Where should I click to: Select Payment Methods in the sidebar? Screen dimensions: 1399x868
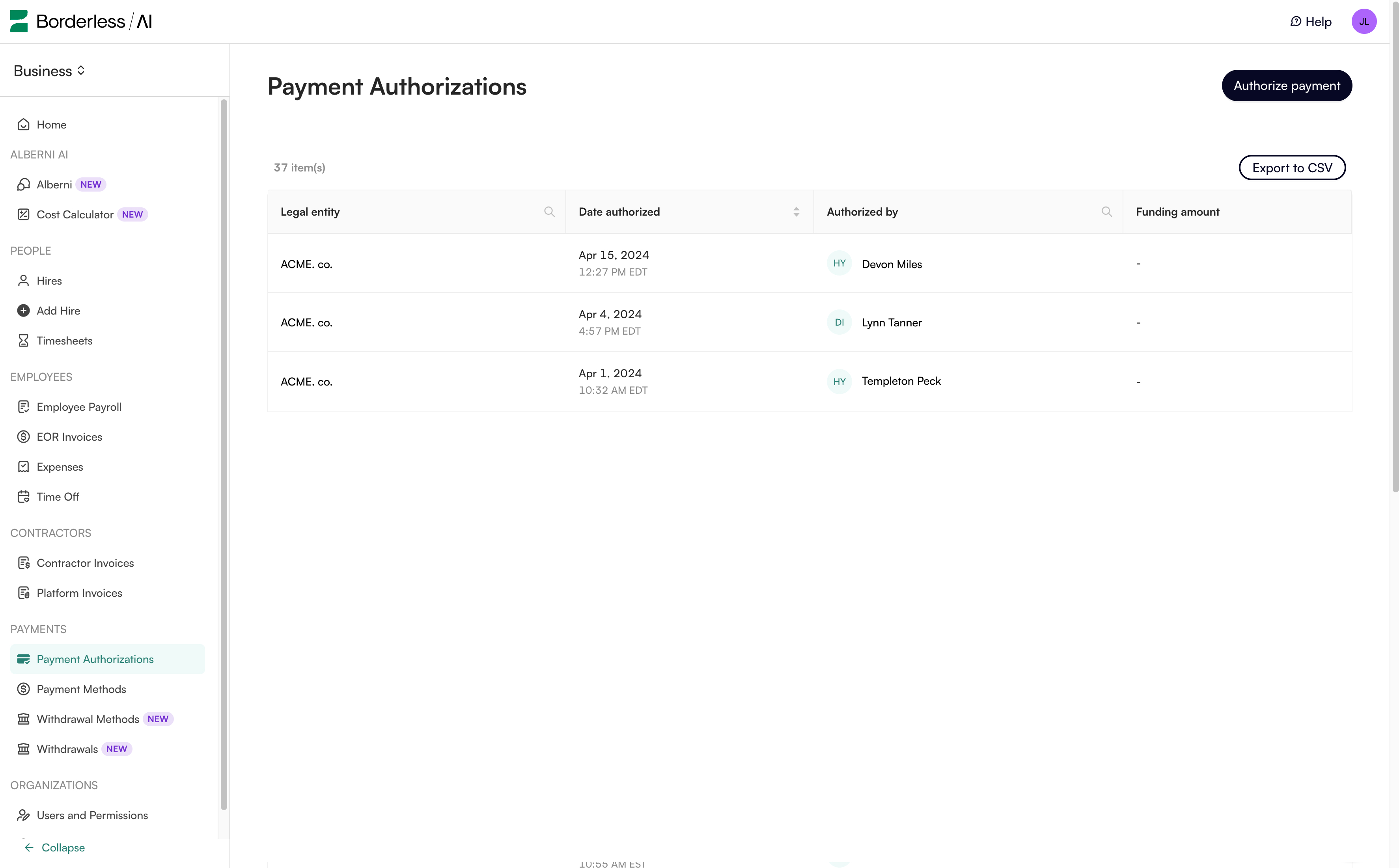[x=81, y=689]
